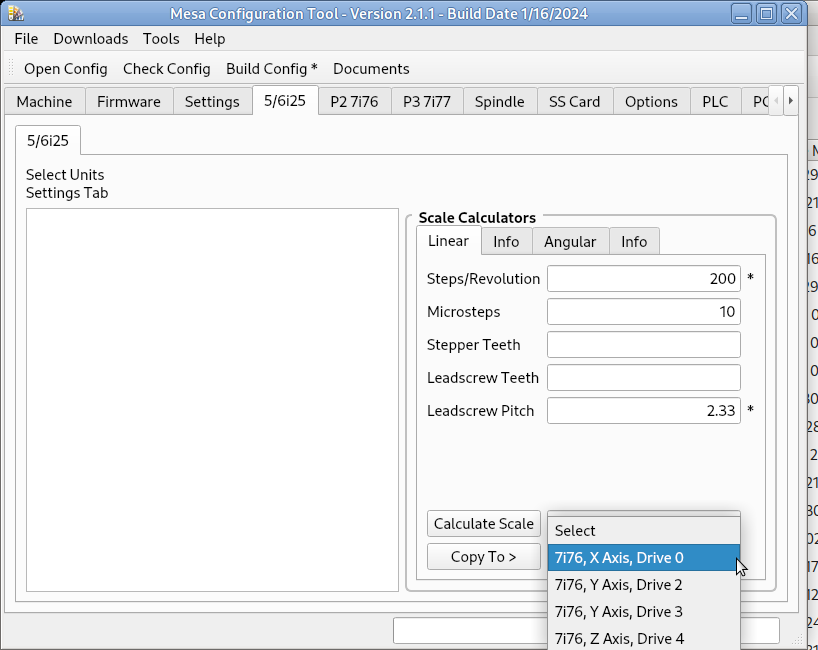Image resolution: width=818 pixels, height=650 pixels.
Task: Choose 7i76, Y Axis, Drive 3
Action: [x=644, y=612]
